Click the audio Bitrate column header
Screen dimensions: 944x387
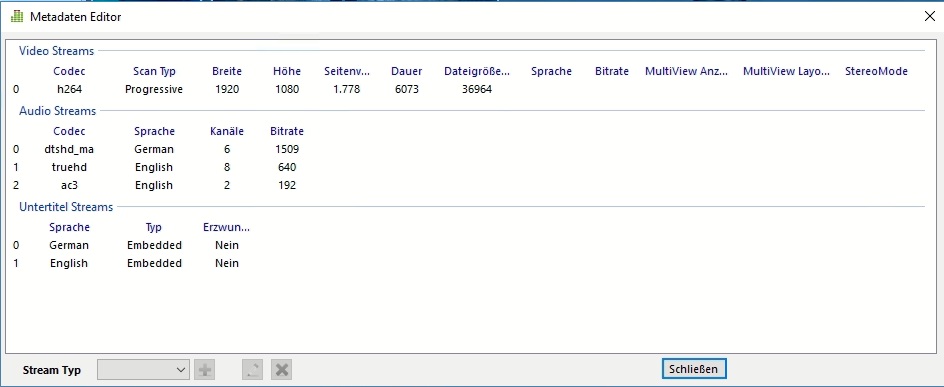(x=287, y=131)
